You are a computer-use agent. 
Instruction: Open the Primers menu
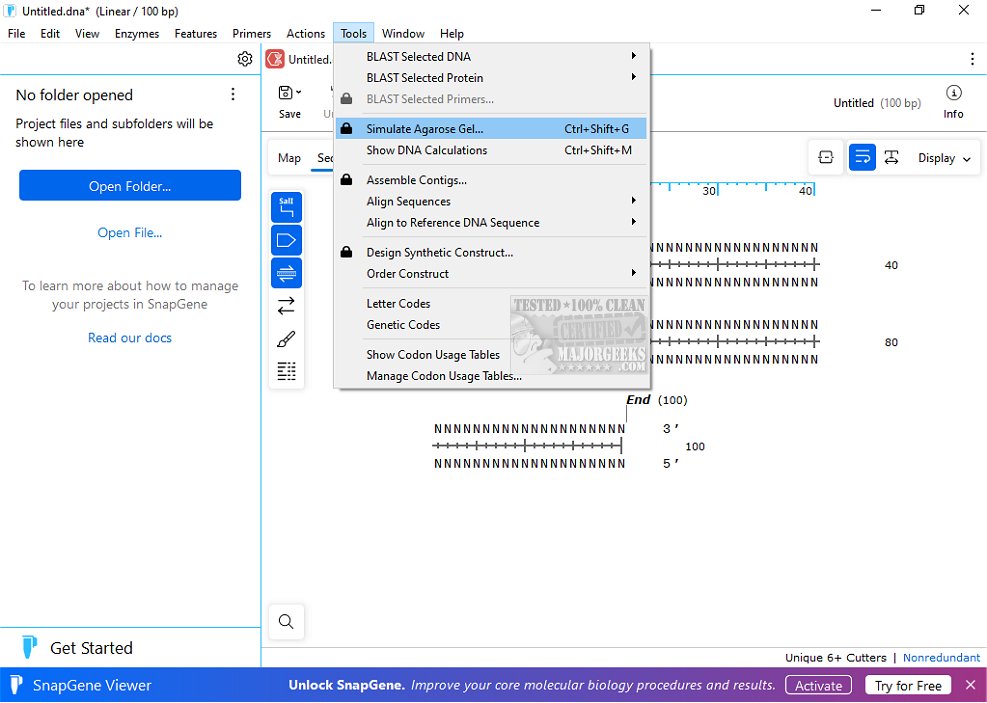click(x=251, y=33)
